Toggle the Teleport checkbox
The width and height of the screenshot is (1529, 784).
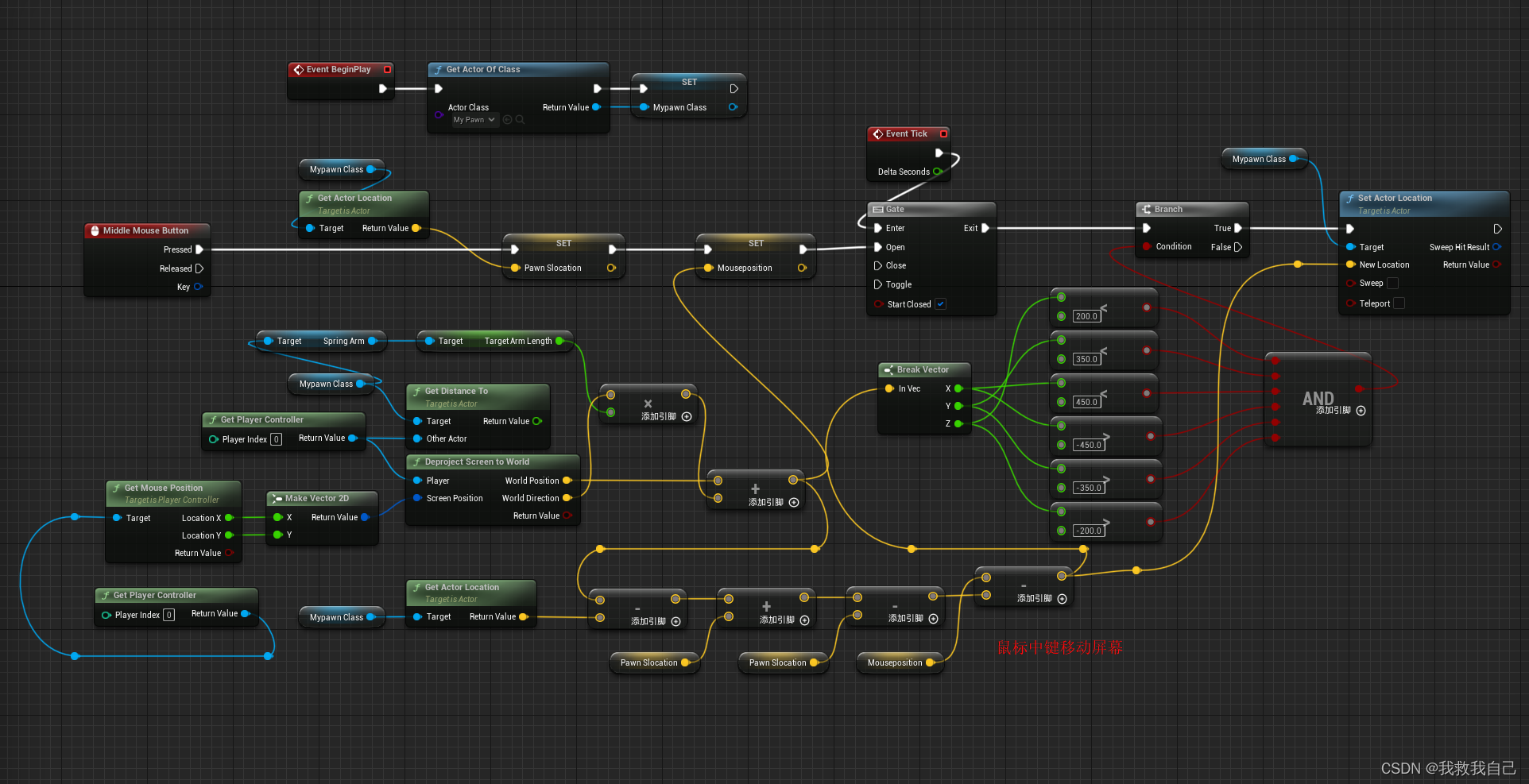coord(1399,303)
